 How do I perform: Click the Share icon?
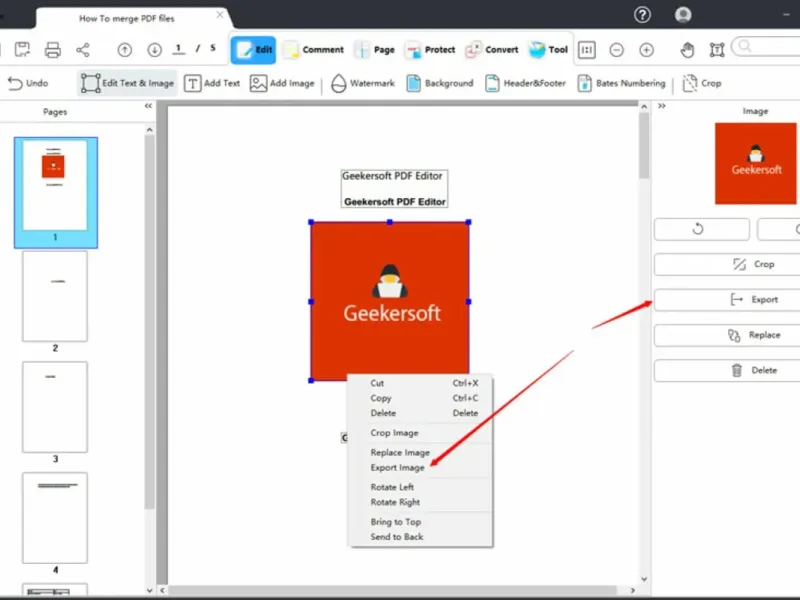pyautogui.click(x=83, y=49)
